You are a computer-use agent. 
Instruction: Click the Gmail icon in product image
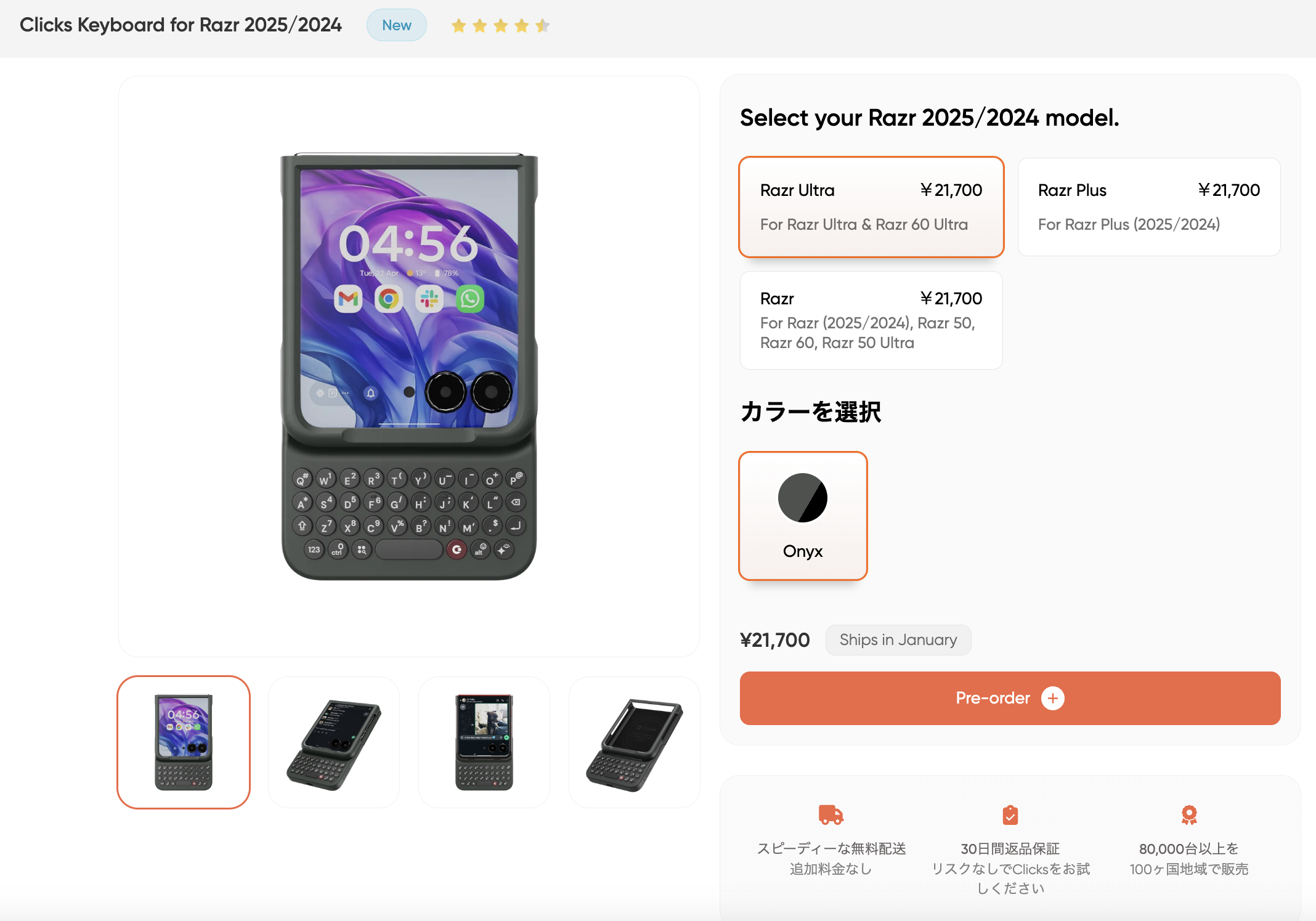tap(348, 299)
